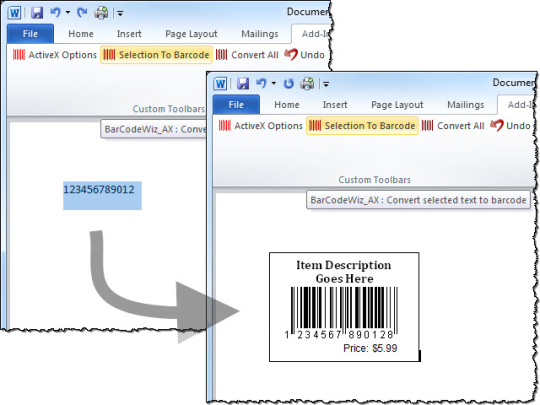Switch to Insert tab in back window

(129, 34)
